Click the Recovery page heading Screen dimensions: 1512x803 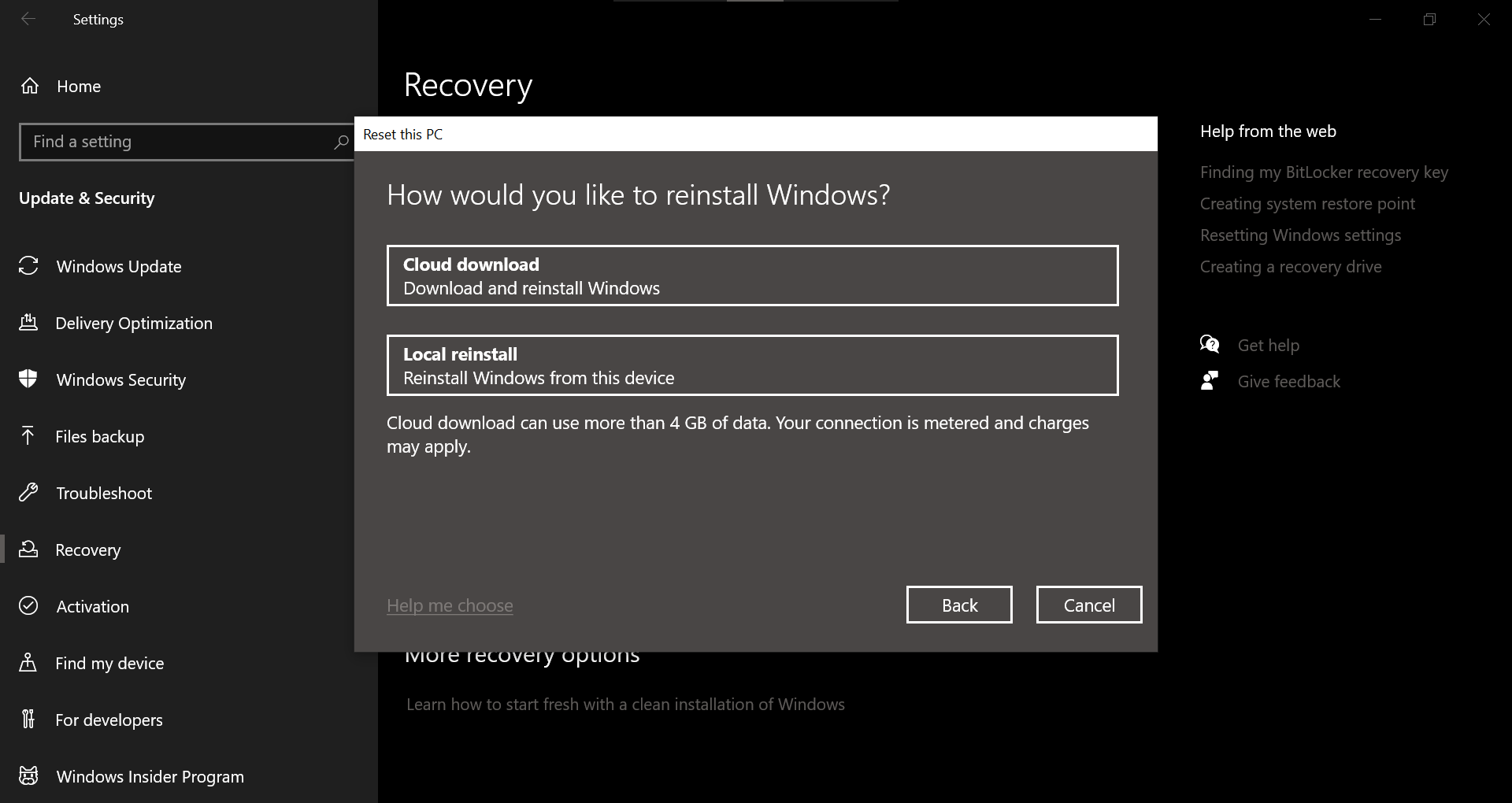[469, 85]
